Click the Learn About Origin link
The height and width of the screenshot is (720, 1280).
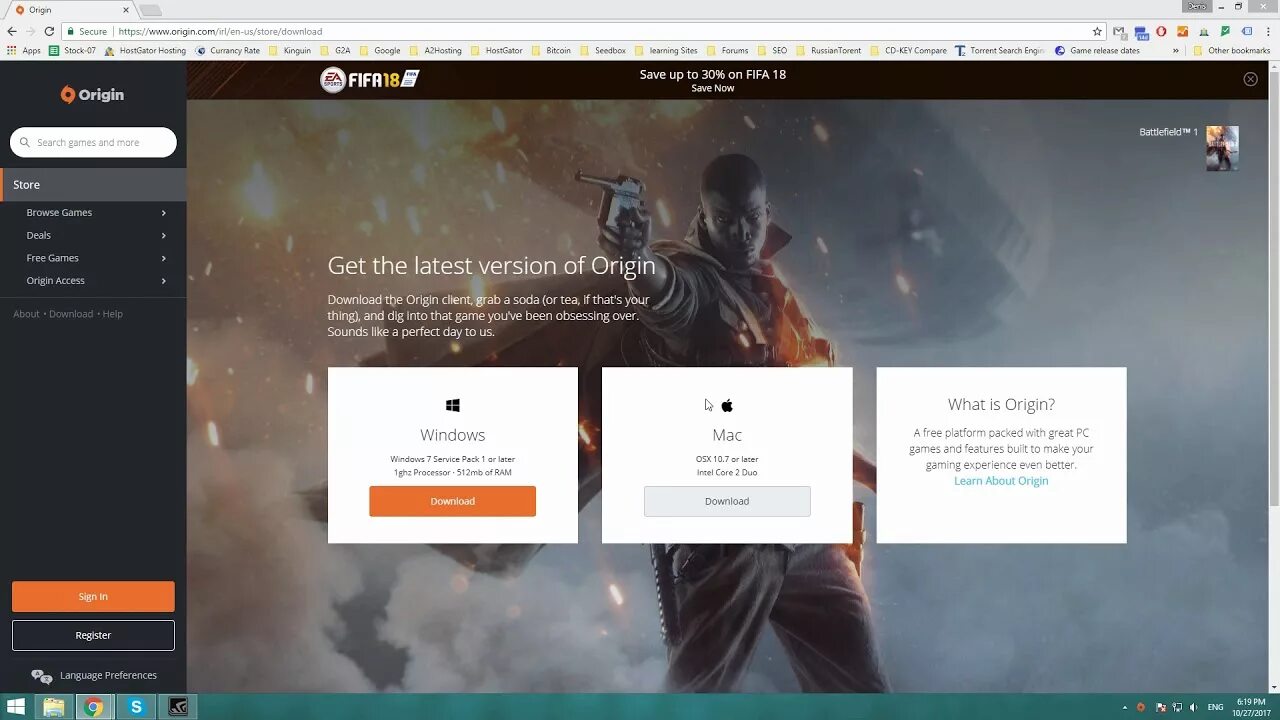pyautogui.click(x=1001, y=481)
